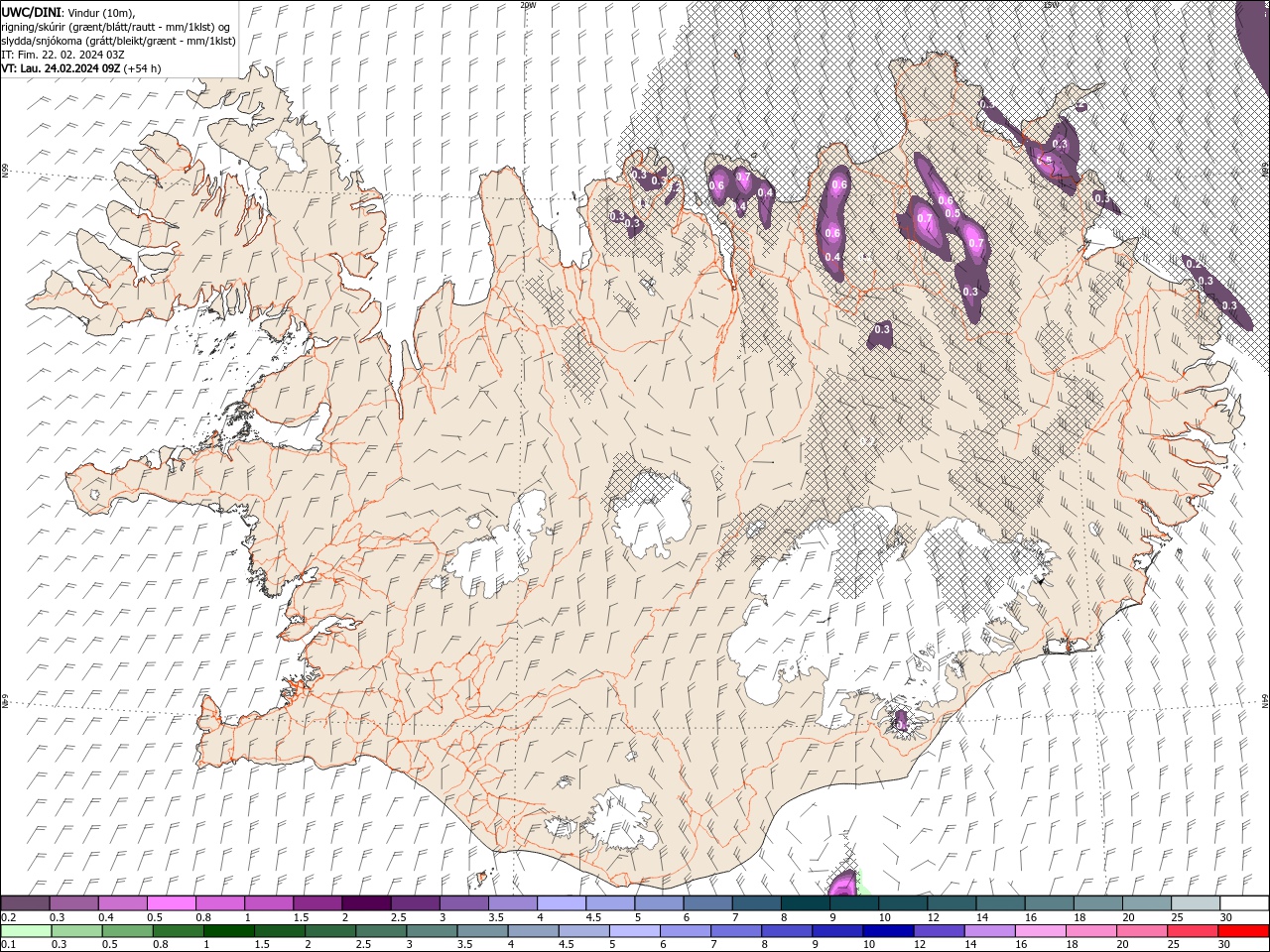This screenshot has height=952, width=1270.
Task: Select the bright pink 0.5 swatch in upper legend
Action: click(x=173, y=903)
